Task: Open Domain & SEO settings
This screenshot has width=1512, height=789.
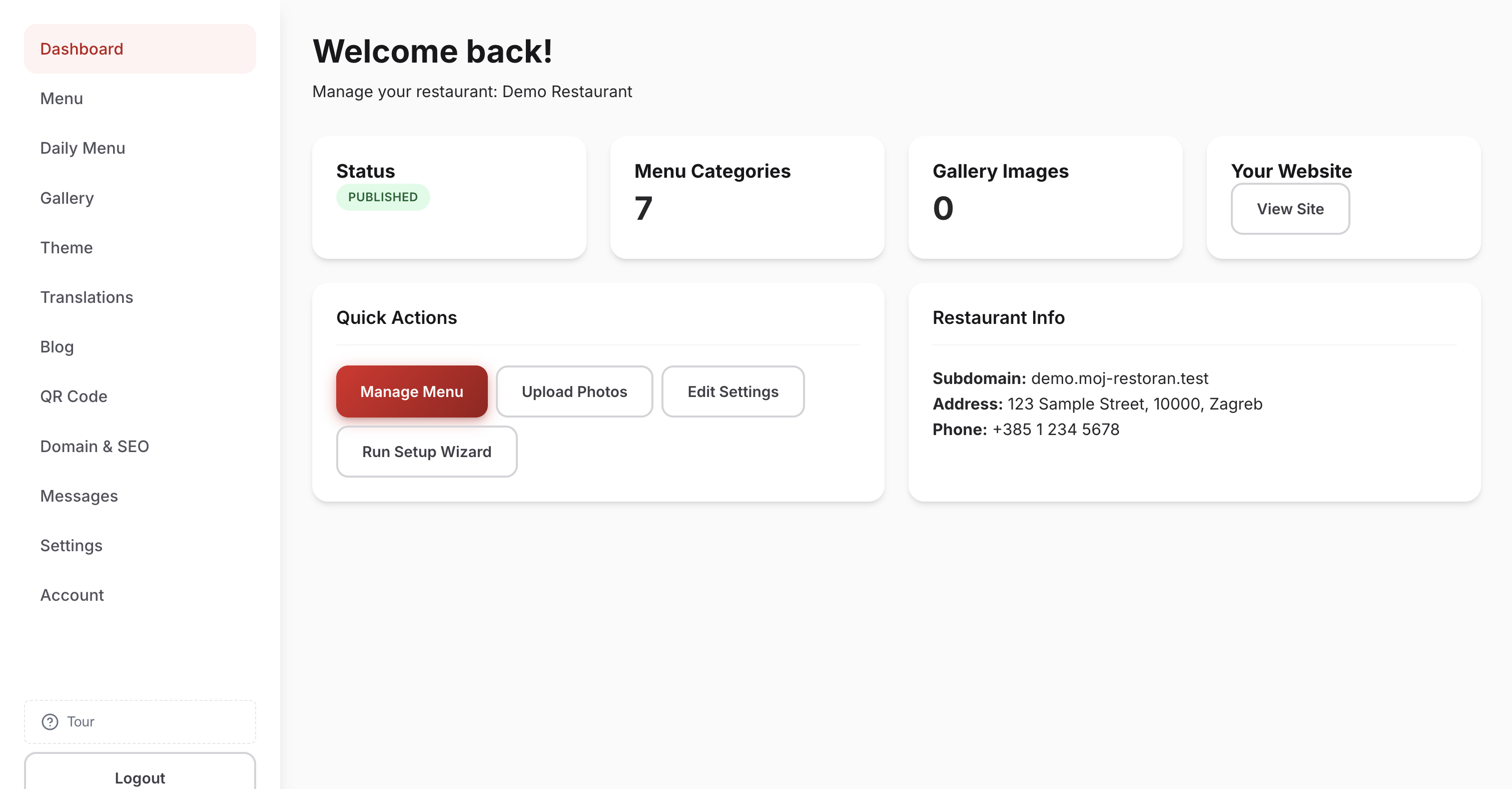Action: 95,446
